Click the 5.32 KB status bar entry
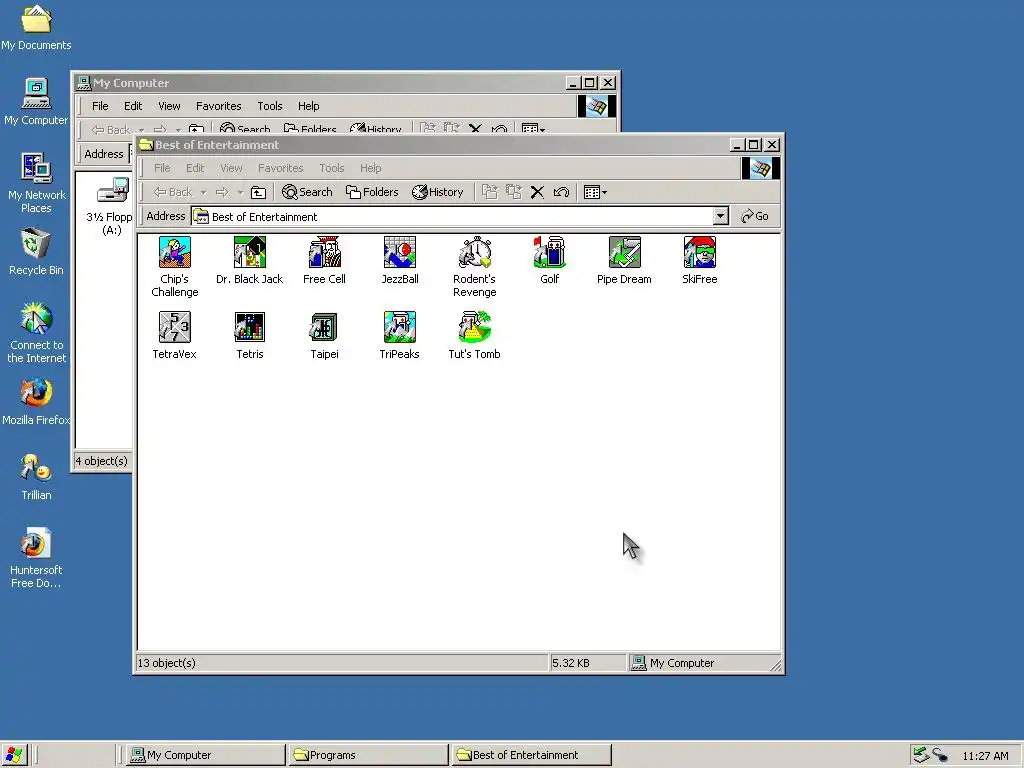 (571, 663)
